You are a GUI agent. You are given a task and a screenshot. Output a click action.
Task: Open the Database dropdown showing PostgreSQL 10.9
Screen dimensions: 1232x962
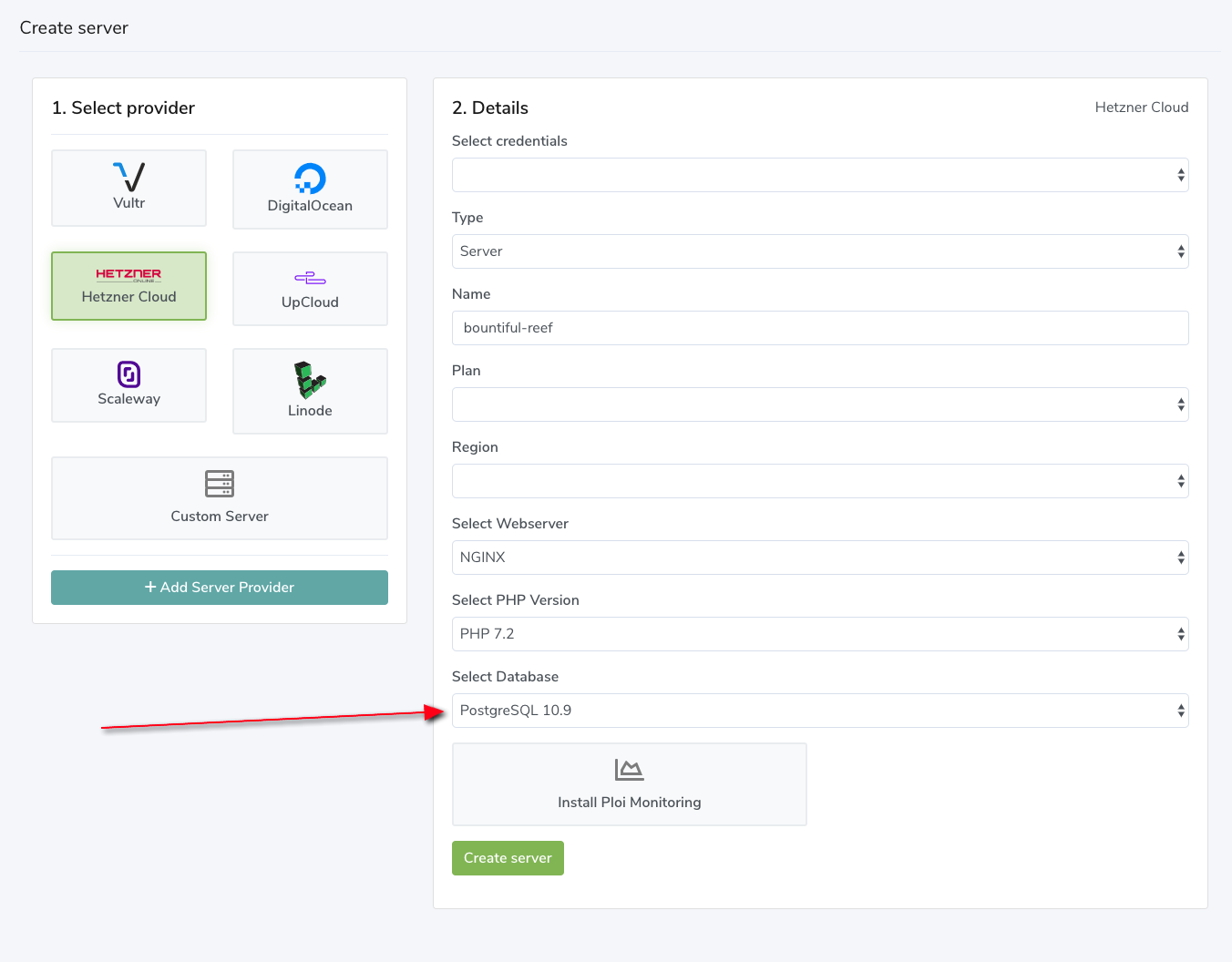[820, 711]
